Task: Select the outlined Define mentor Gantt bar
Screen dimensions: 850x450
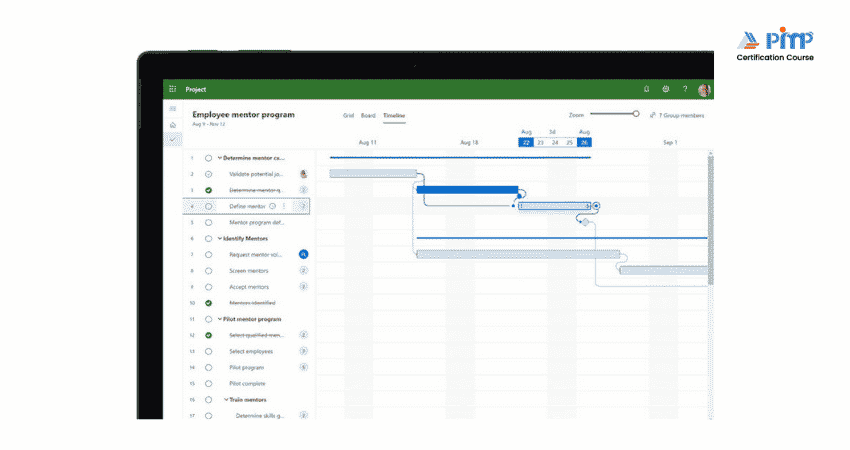Action: coord(554,206)
